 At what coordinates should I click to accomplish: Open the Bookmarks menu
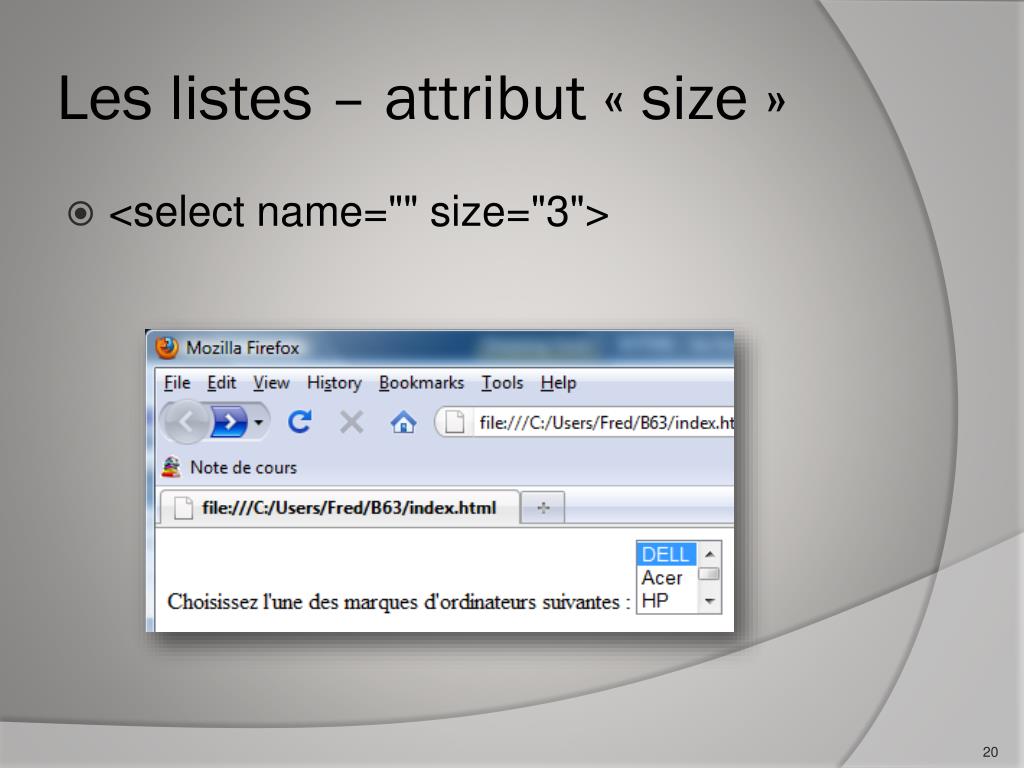tap(421, 383)
